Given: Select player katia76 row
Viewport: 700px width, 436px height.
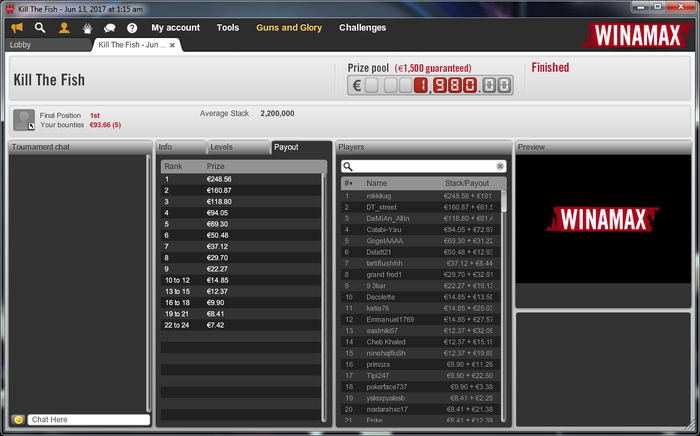Looking at the screenshot, I should pos(421,308).
